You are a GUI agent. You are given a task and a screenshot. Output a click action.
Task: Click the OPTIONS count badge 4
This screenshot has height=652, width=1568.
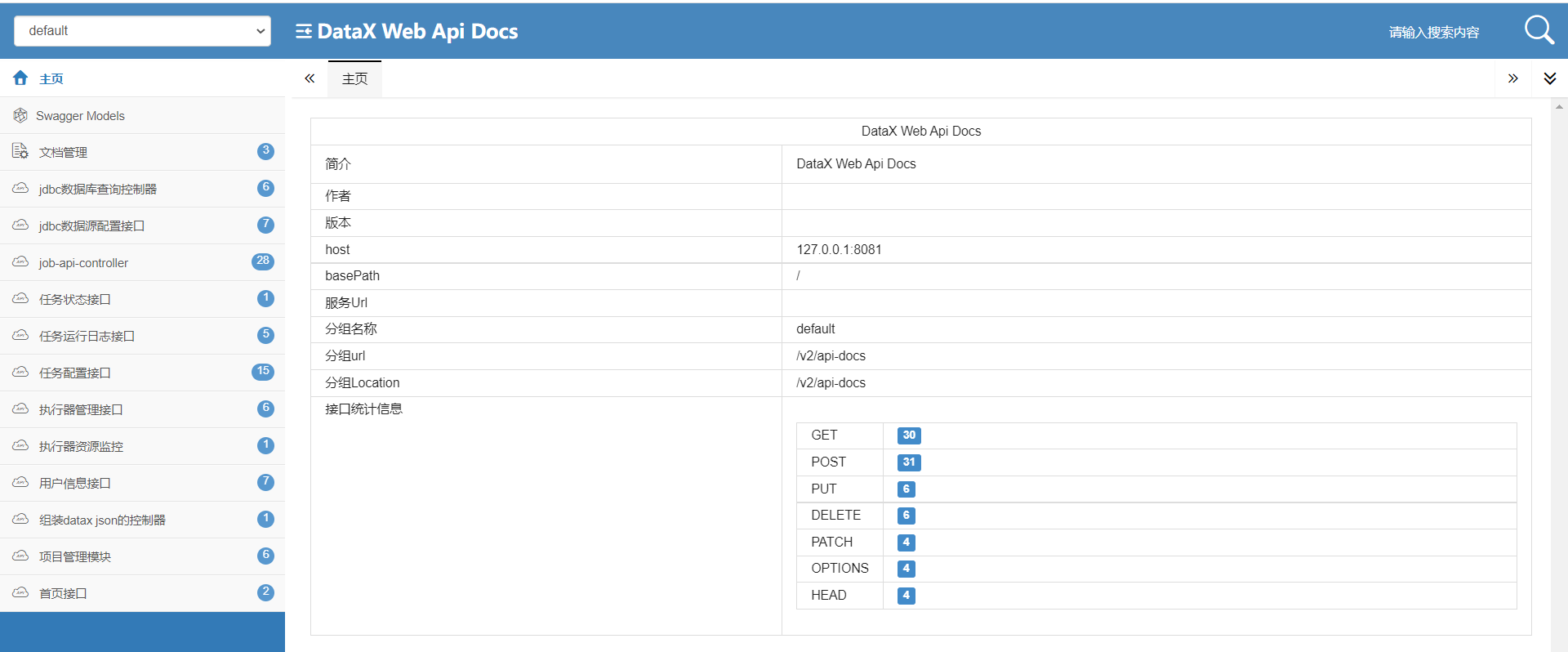[906, 569]
